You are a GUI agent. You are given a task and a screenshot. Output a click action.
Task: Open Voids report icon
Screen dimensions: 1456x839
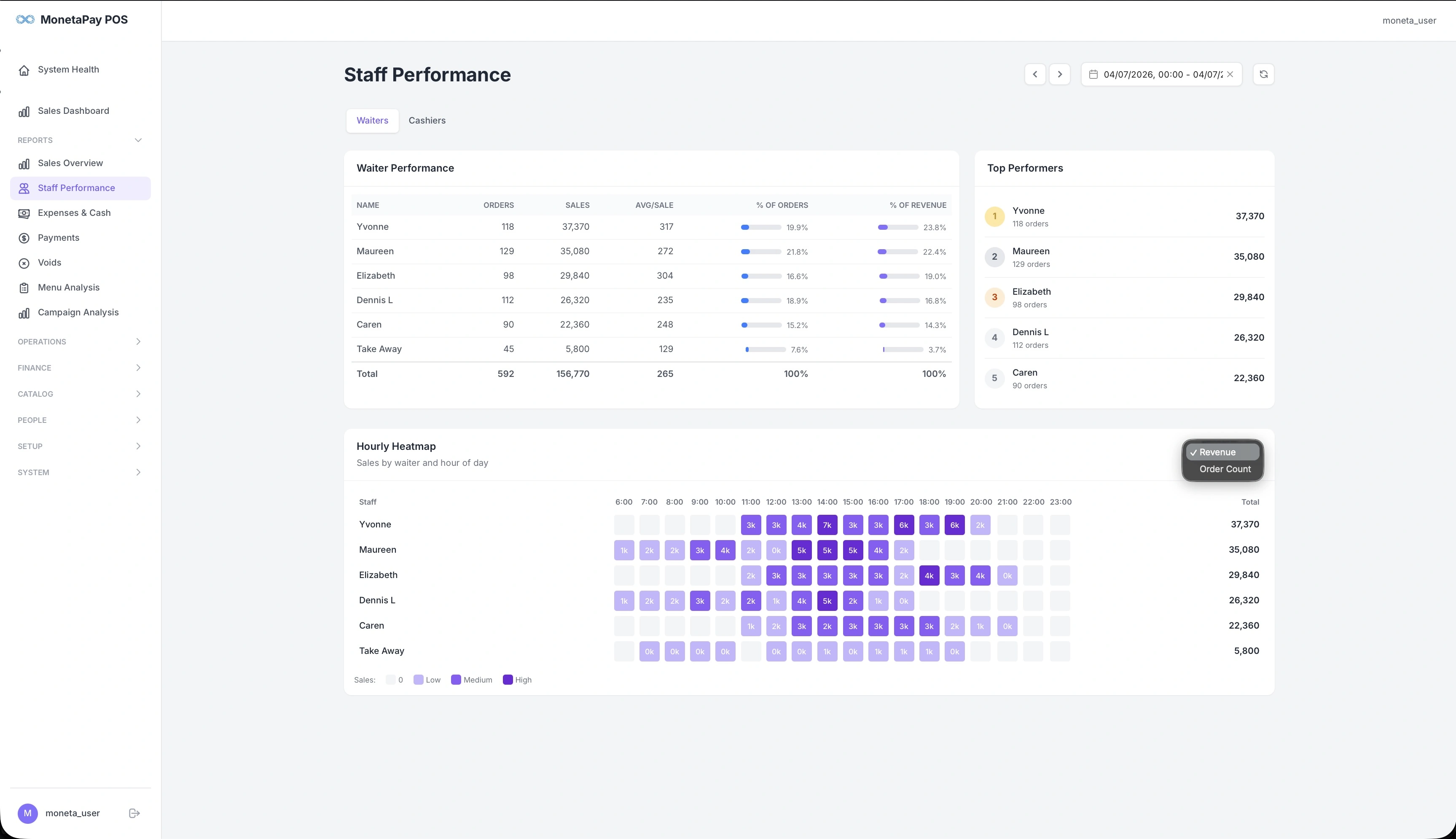[x=24, y=264]
